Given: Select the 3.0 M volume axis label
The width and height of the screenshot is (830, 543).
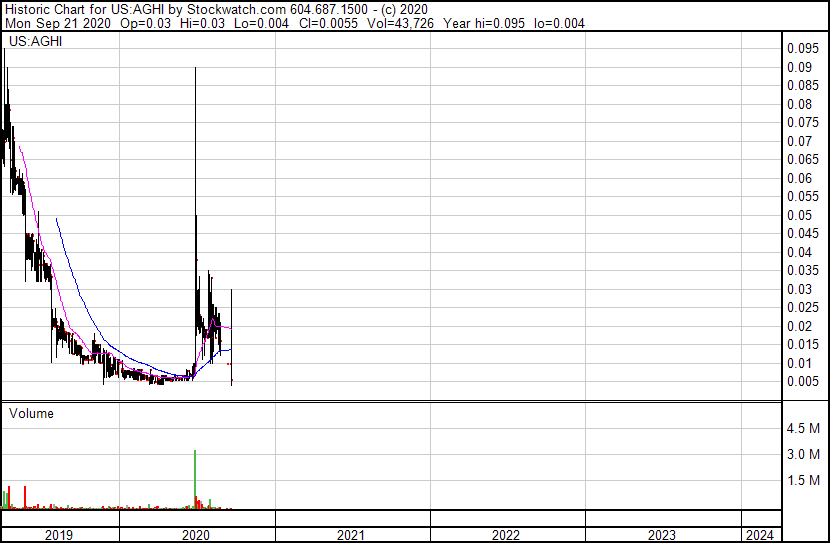Looking at the screenshot, I should point(804,455).
